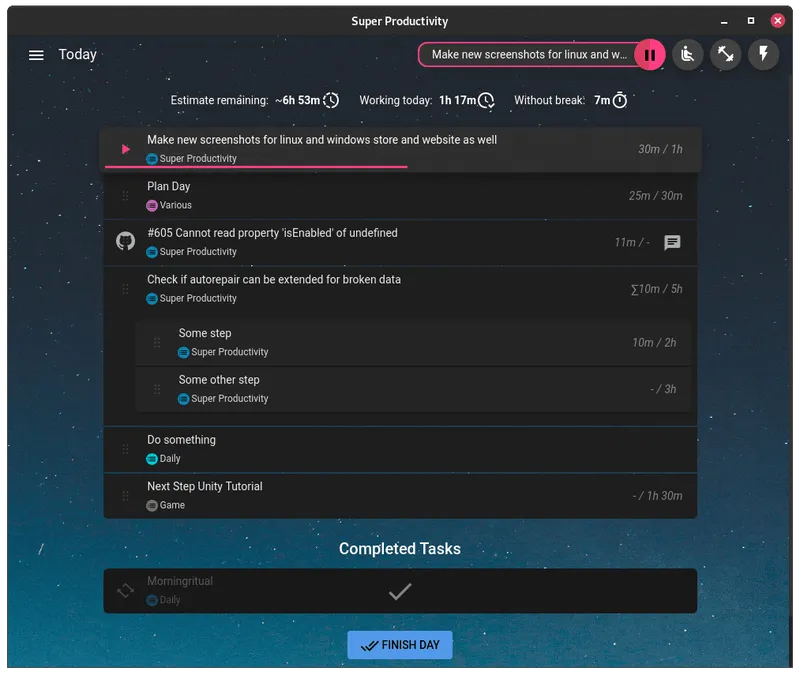800x675 pixels.
Task: Click the Today page title
Action: [78, 54]
